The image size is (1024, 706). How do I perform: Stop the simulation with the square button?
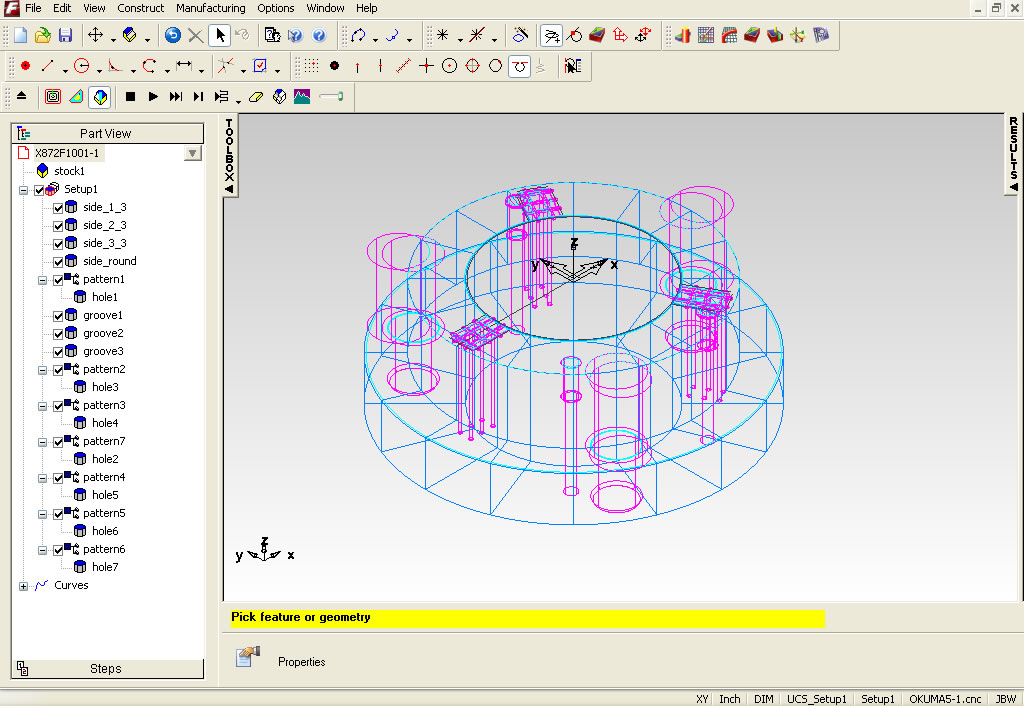tap(130, 97)
